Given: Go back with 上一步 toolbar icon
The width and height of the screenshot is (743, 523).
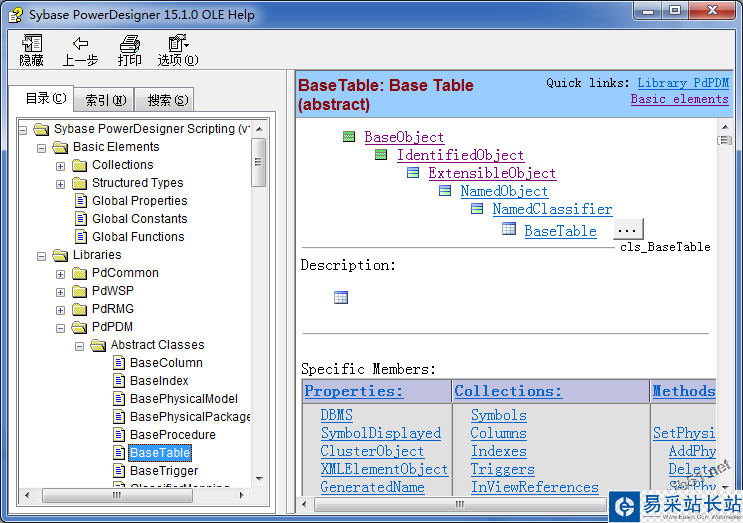Looking at the screenshot, I should pos(80,50).
